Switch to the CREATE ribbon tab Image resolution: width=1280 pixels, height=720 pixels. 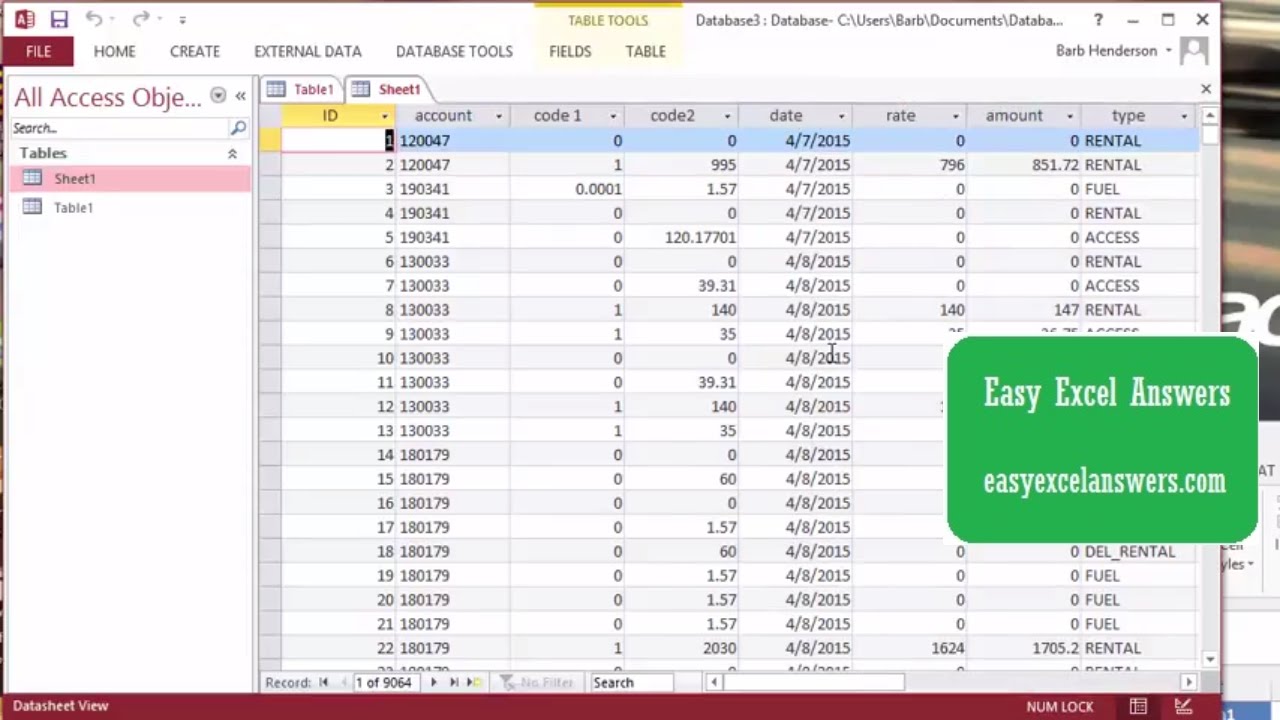click(195, 51)
